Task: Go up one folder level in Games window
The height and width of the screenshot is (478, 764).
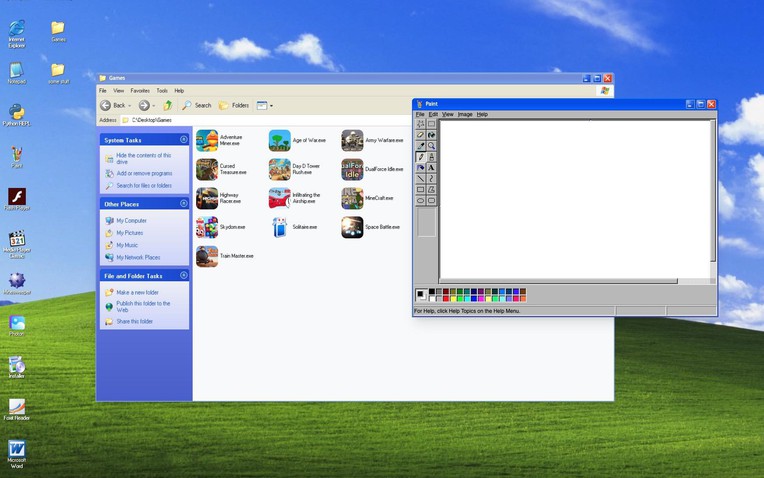Action: (168, 105)
